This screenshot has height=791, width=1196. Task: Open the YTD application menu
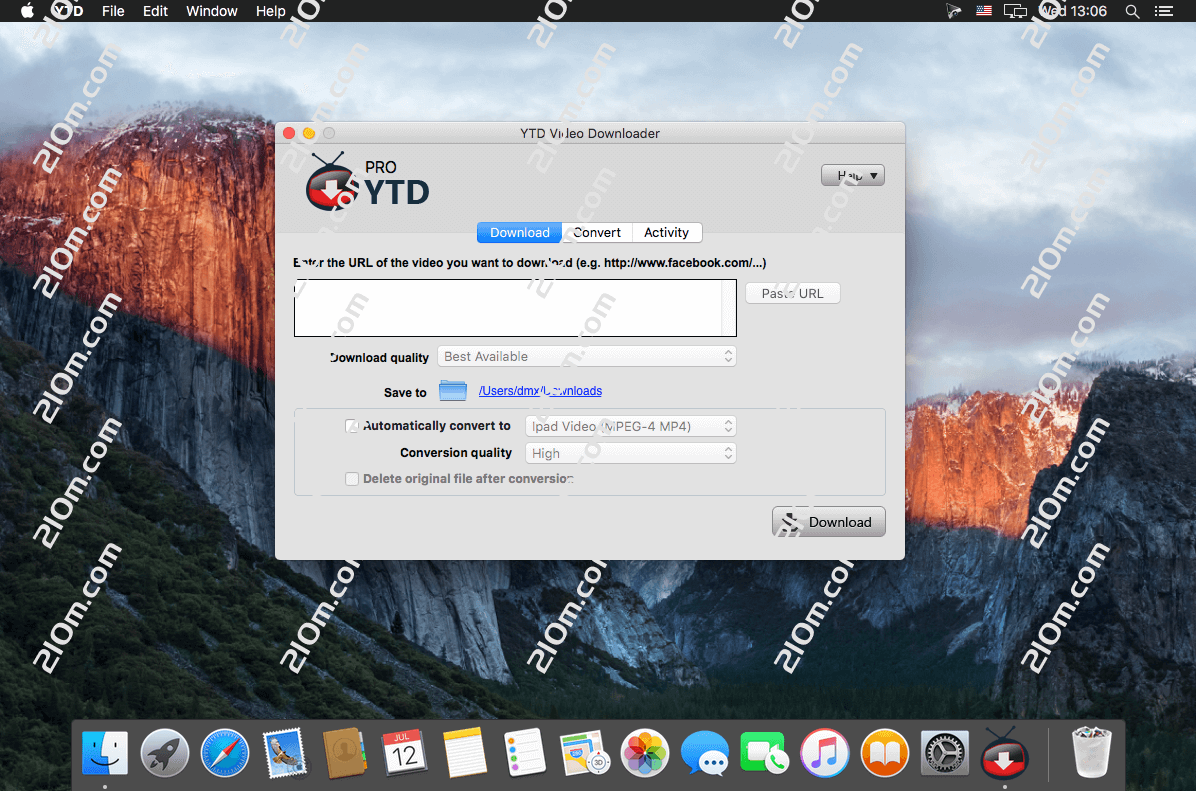coord(68,11)
